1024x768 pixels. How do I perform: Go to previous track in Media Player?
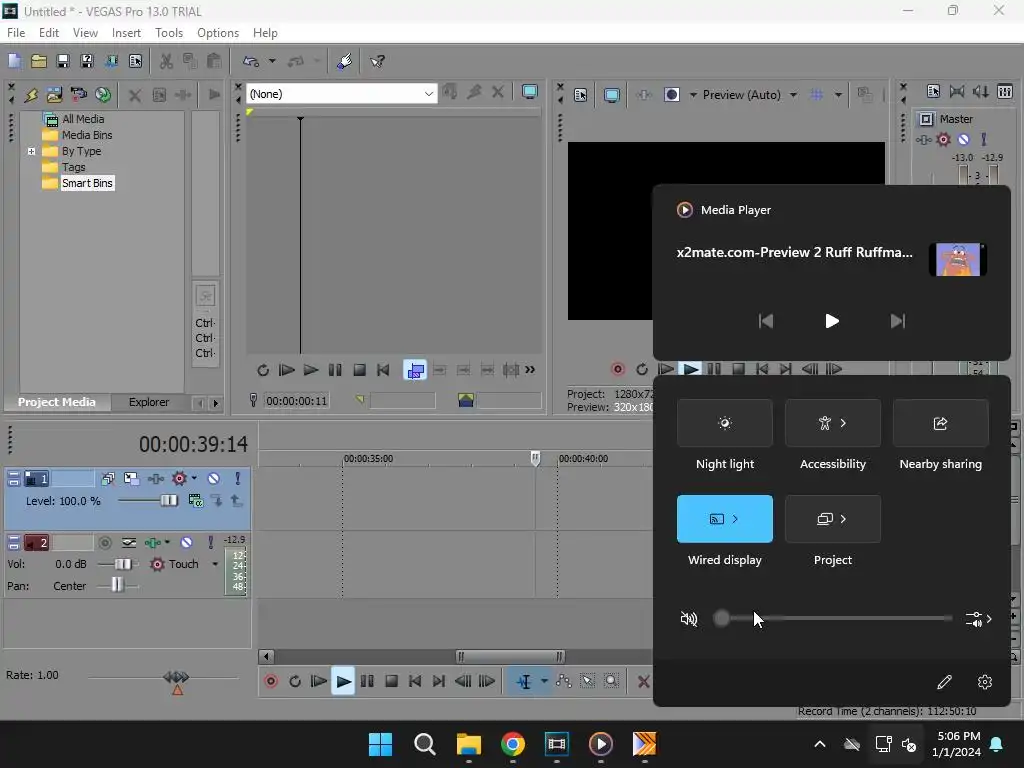pos(765,321)
